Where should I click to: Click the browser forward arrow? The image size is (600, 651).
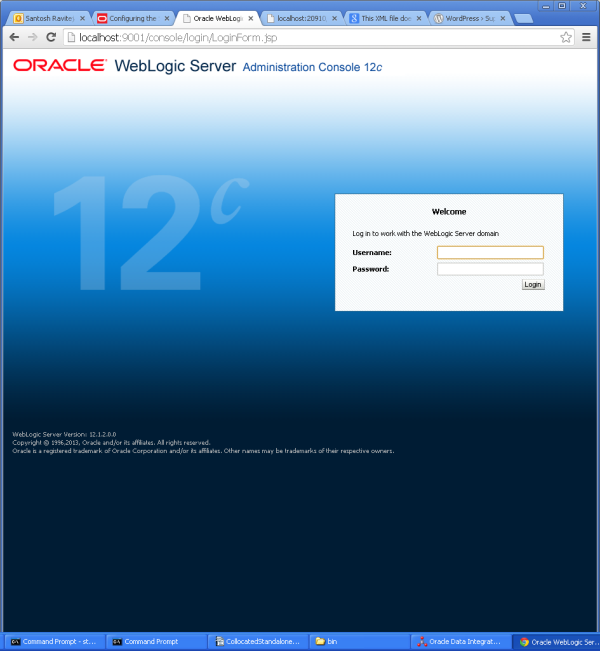[x=32, y=37]
